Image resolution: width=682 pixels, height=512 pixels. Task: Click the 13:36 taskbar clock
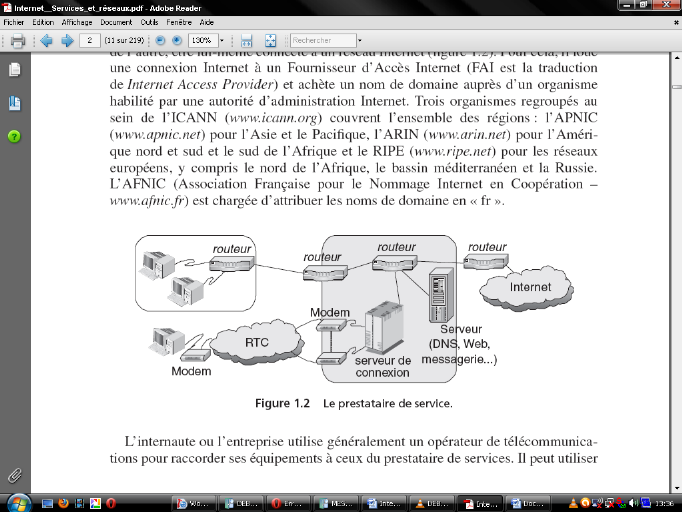click(x=664, y=503)
